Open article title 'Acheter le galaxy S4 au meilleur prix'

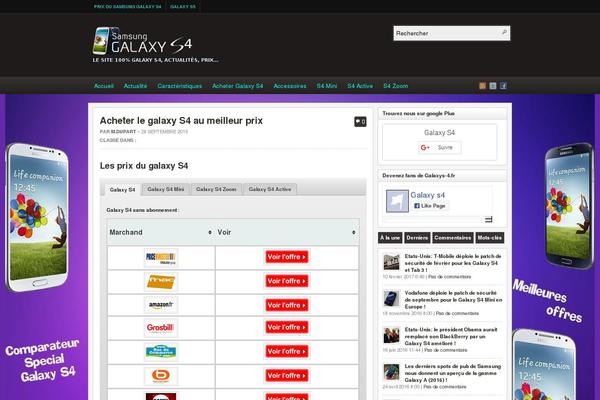tap(181, 121)
